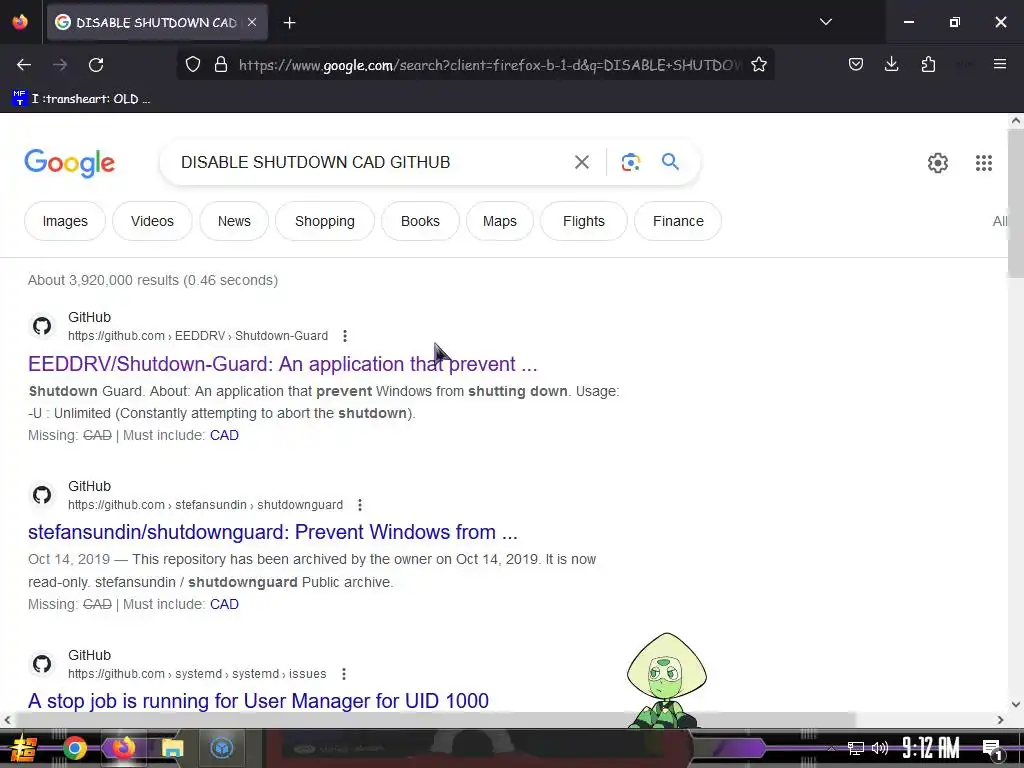List all tabs dropdown arrow
This screenshot has height=768, width=1024.
click(825, 22)
